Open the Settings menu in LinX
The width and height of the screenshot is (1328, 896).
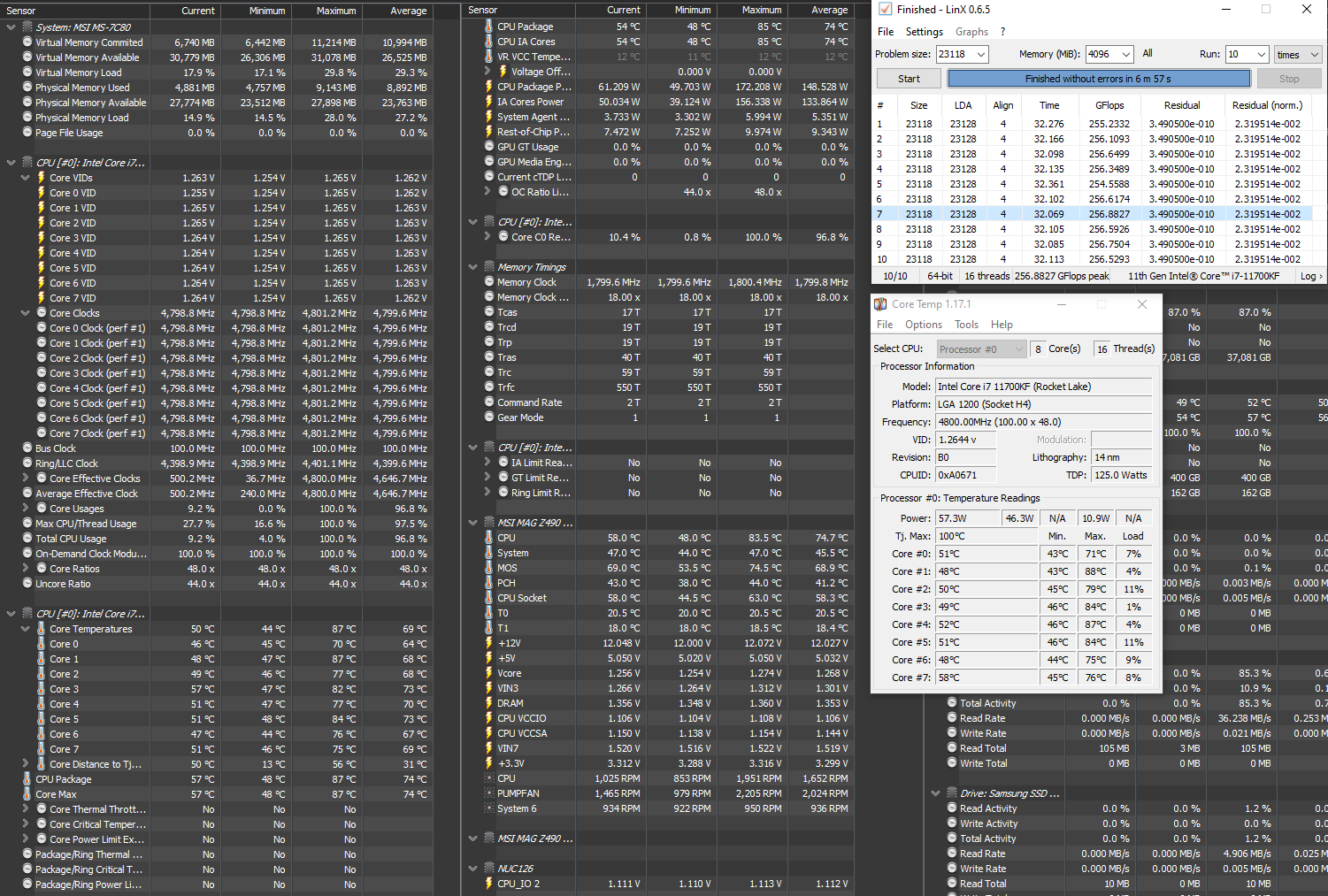[x=925, y=32]
